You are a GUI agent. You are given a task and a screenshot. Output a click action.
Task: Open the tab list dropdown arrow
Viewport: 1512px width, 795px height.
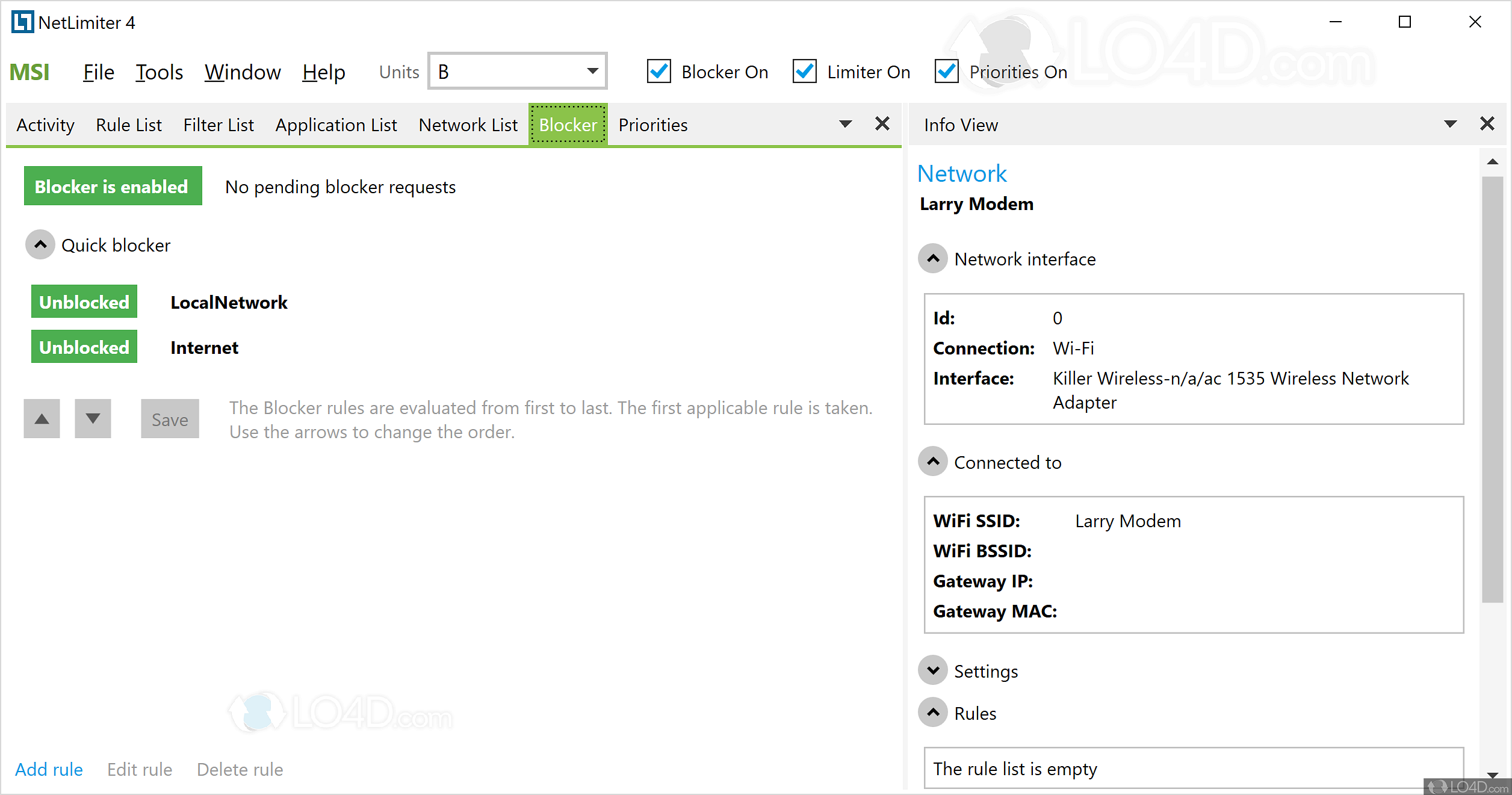[x=846, y=125]
